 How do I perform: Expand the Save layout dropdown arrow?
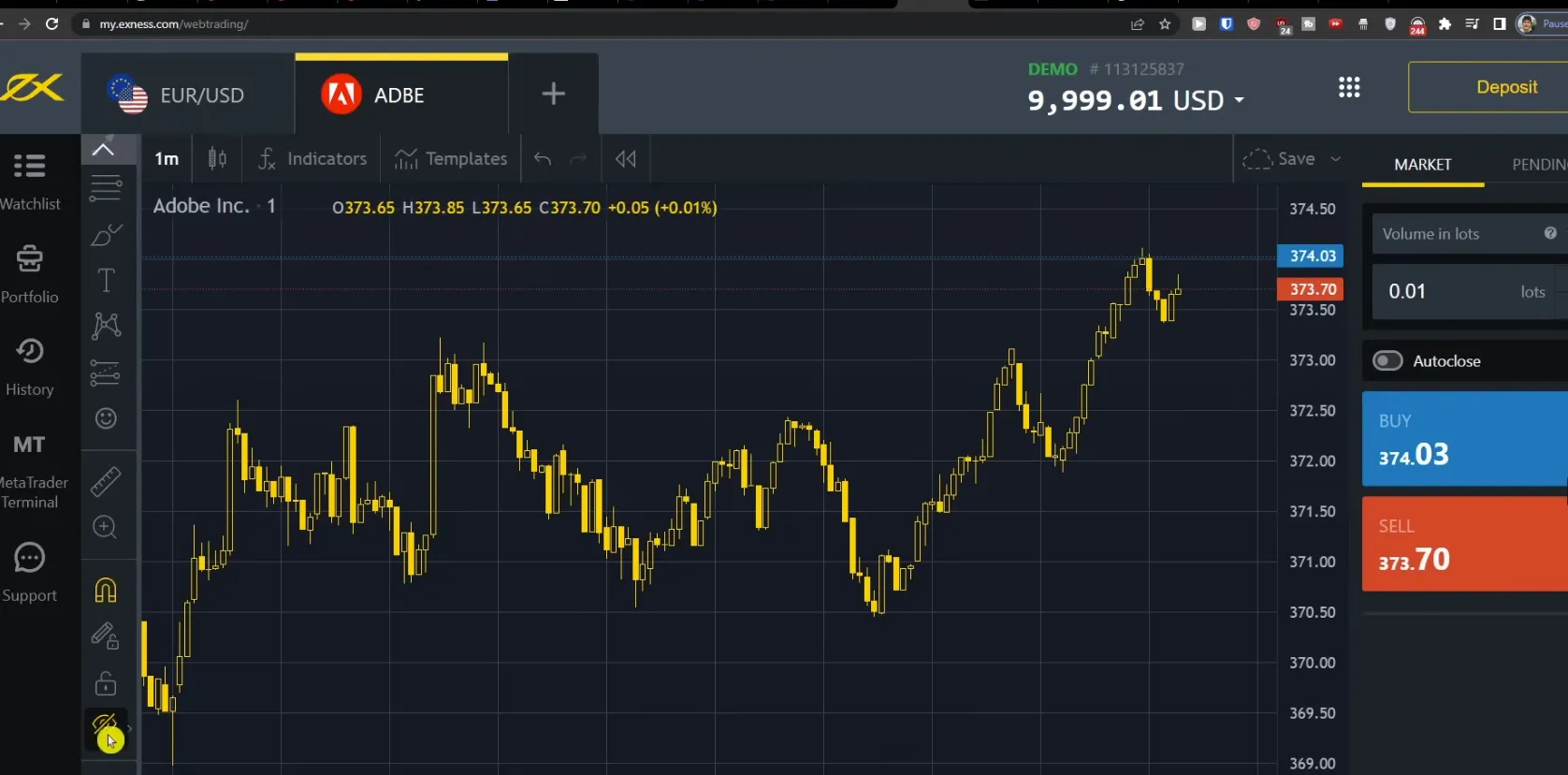1336,159
